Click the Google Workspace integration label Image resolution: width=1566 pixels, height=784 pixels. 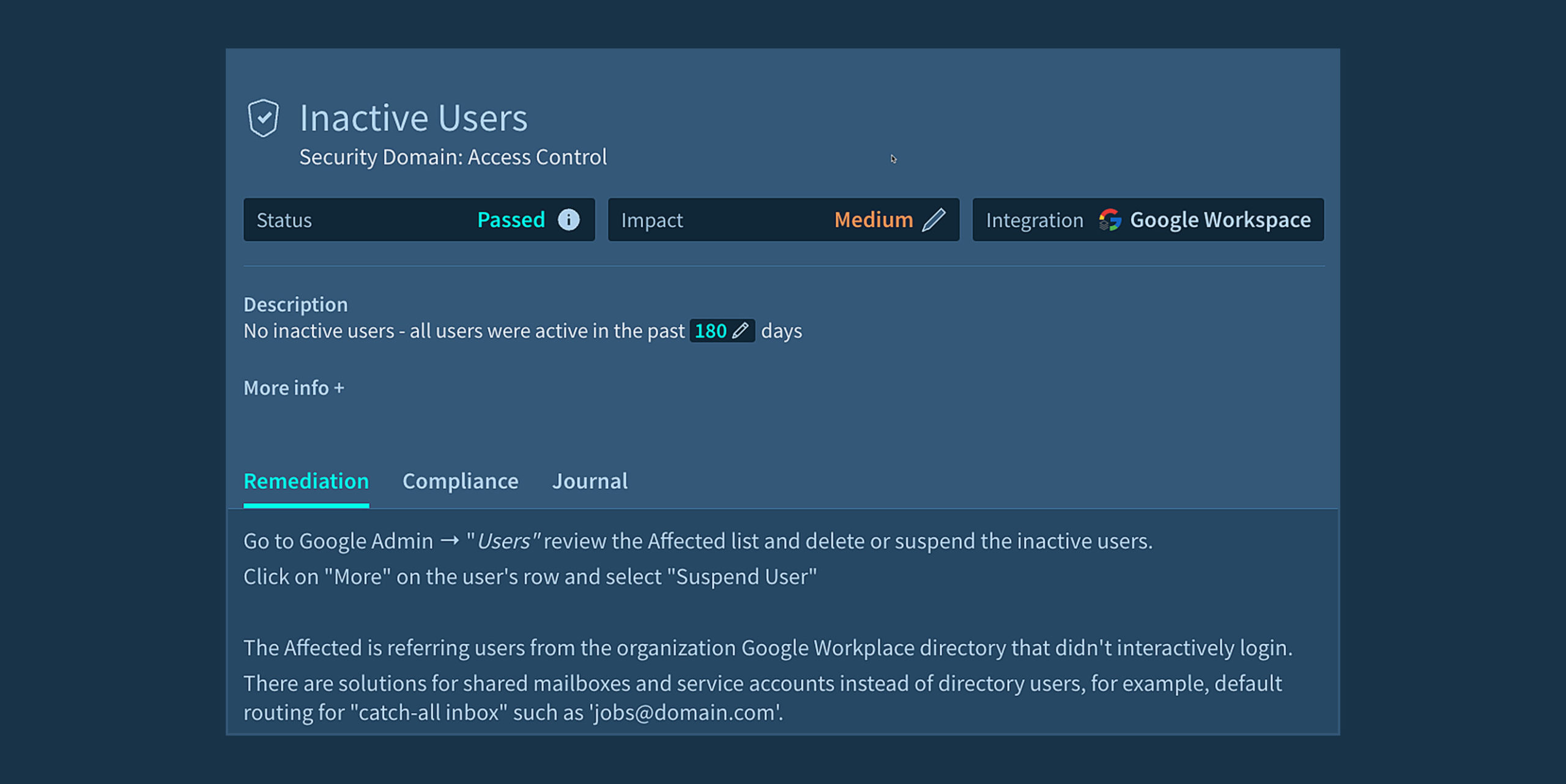coord(1220,220)
